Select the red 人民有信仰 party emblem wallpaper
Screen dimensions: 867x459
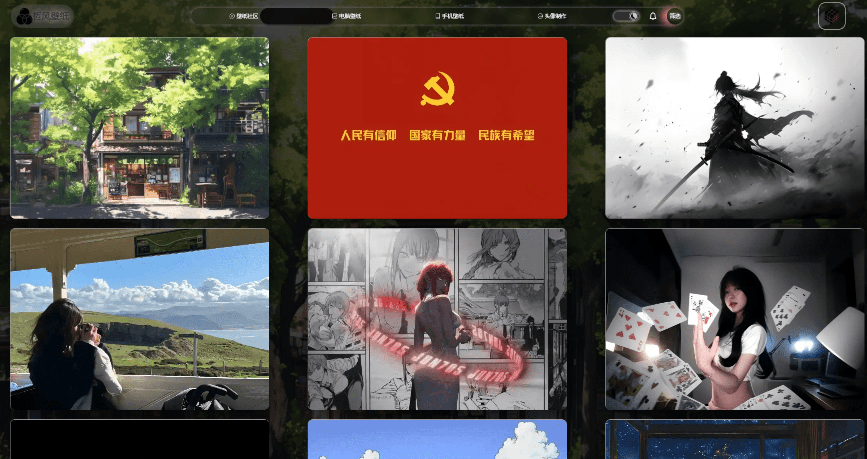click(437, 128)
